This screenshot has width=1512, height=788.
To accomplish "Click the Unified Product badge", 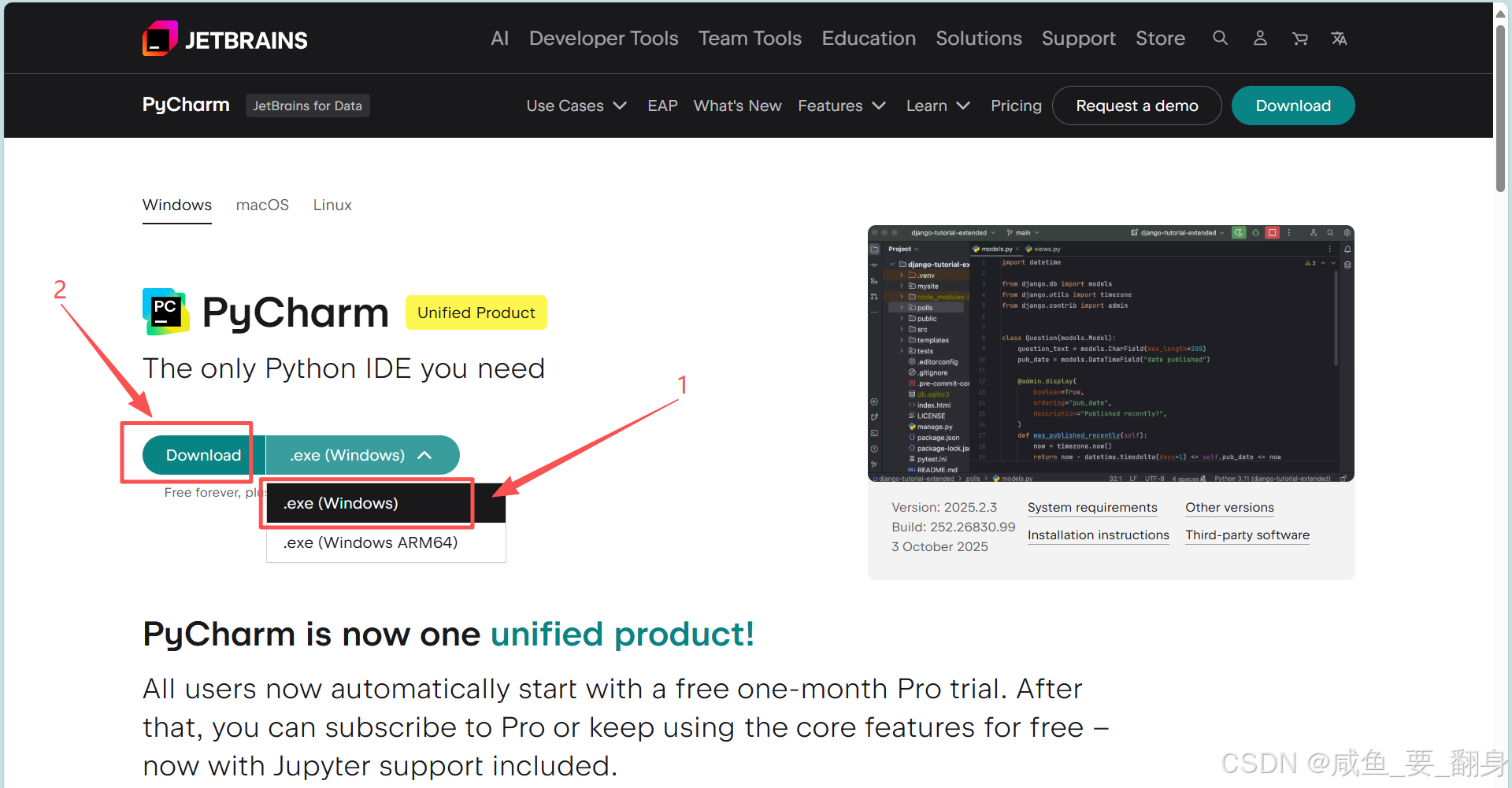I will coord(476,313).
